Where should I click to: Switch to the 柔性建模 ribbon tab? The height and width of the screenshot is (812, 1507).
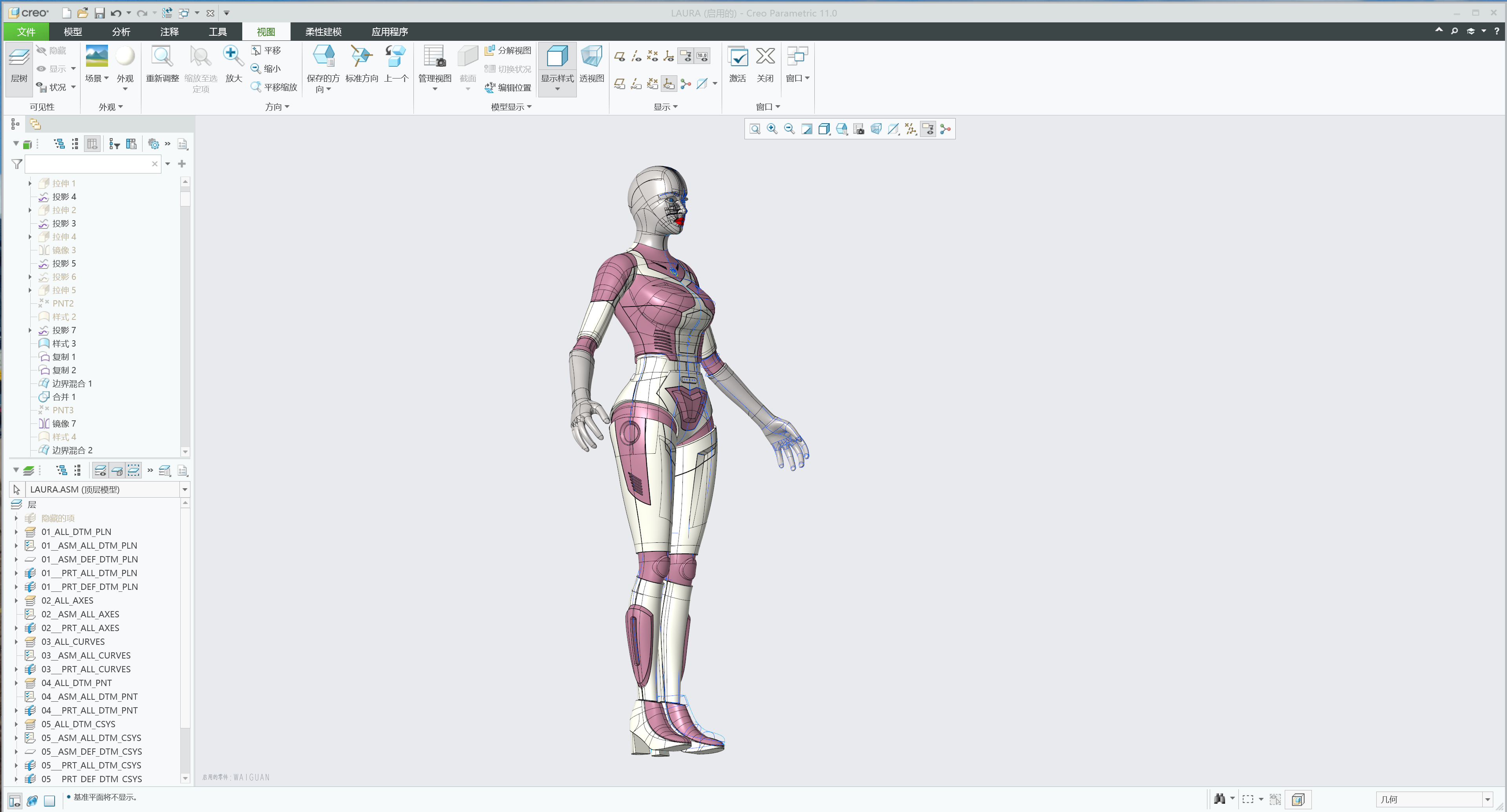[x=321, y=31]
